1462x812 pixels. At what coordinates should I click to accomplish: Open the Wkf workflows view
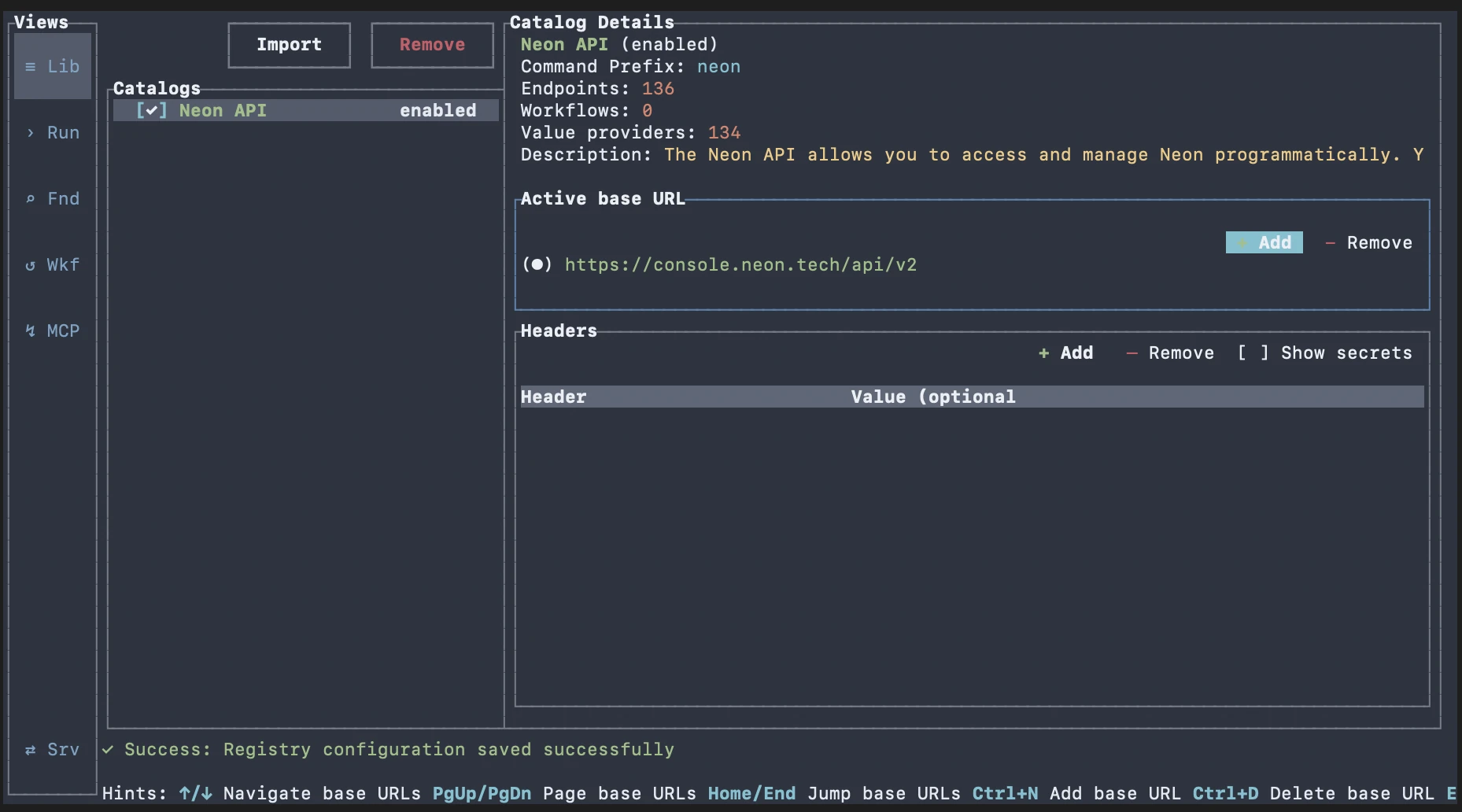(x=52, y=264)
